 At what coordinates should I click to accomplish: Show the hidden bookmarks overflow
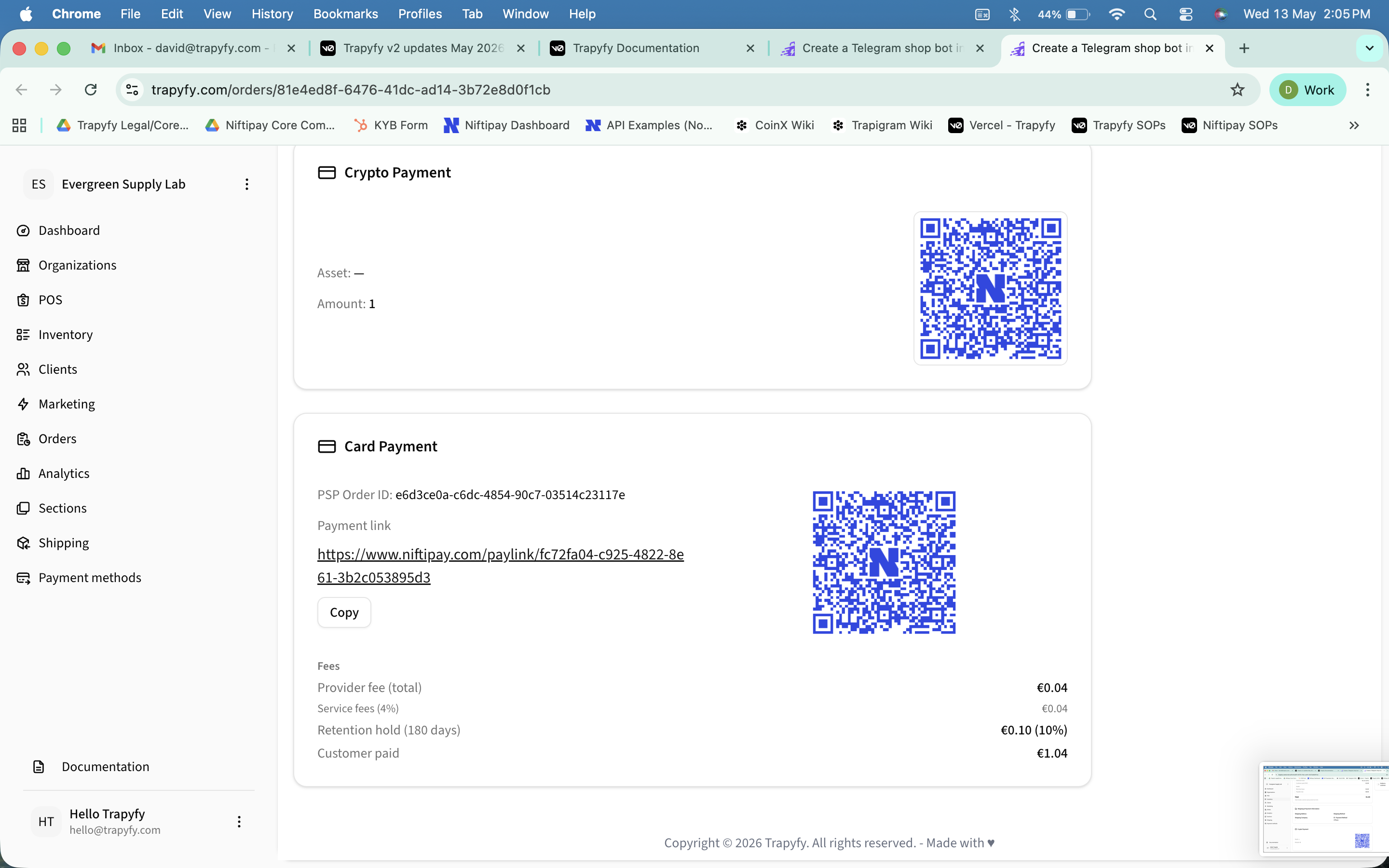tap(1354, 125)
